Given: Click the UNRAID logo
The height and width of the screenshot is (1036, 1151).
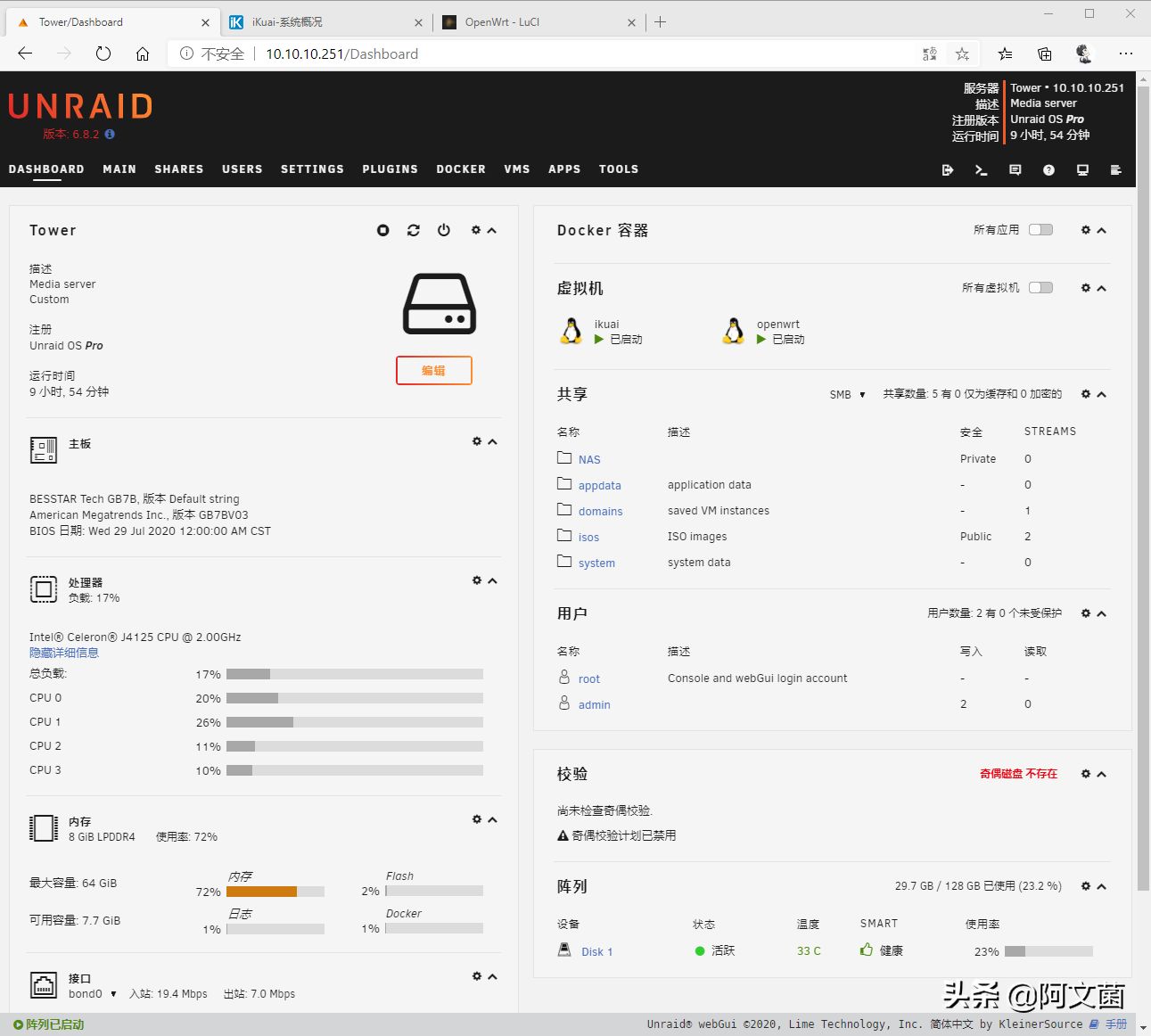Looking at the screenshot, I should click(80, 106).
